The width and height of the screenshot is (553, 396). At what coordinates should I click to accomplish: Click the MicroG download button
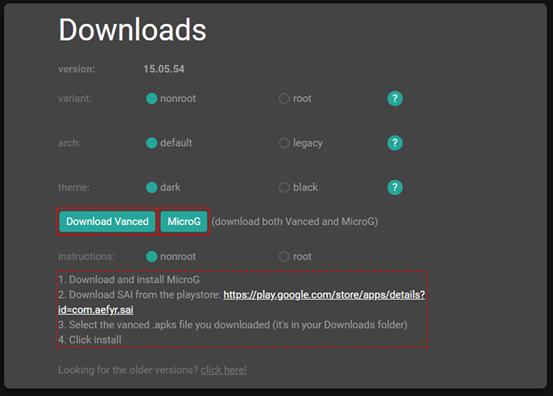tap(184, 221)
